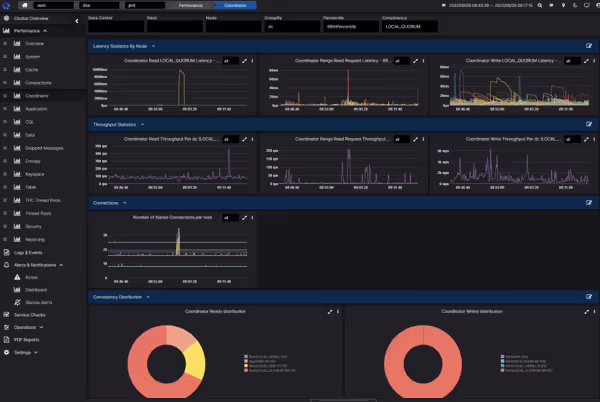Click the Silence Alerts bell icon

18,301
